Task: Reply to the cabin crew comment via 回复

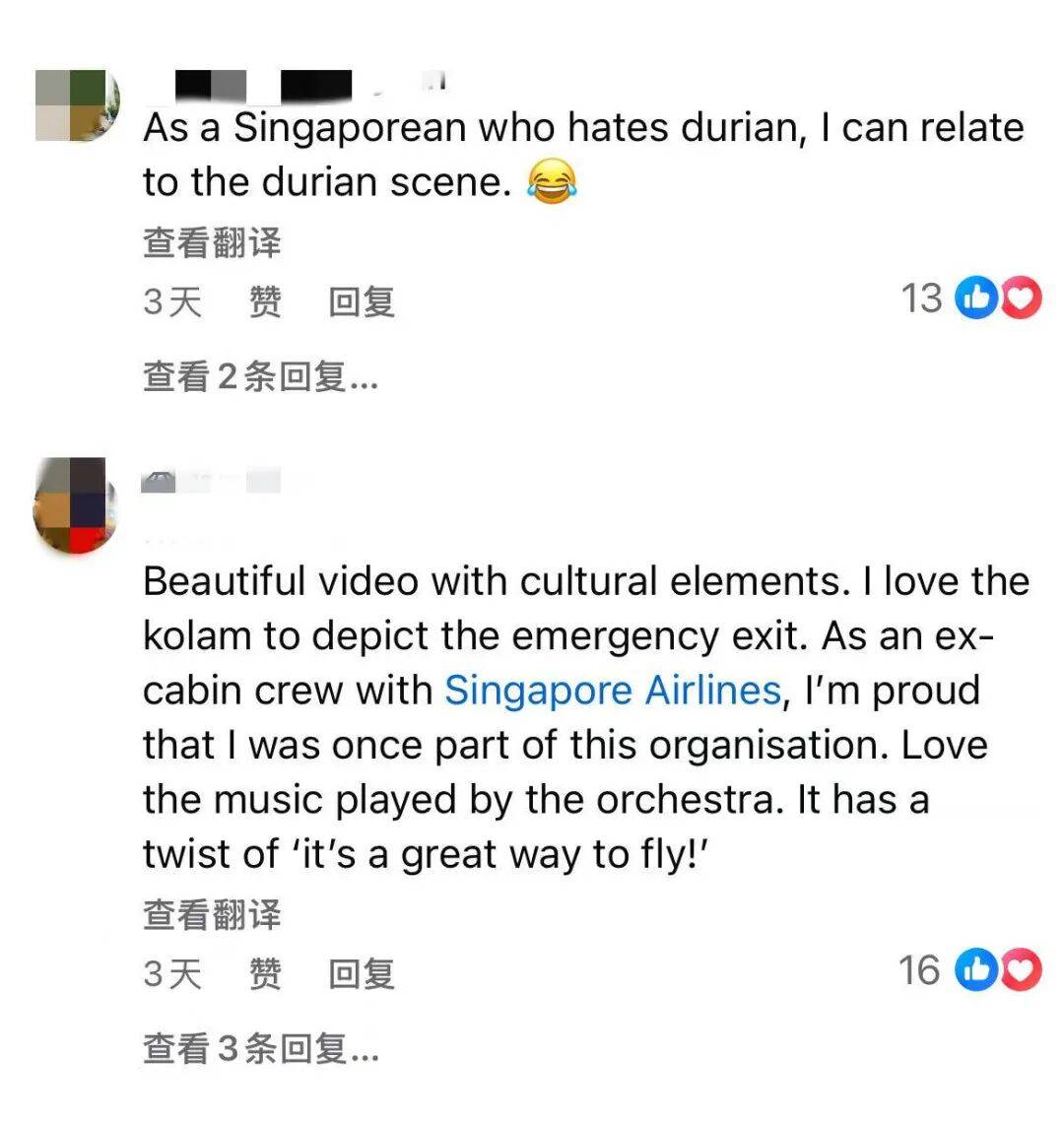Action: 362,973
